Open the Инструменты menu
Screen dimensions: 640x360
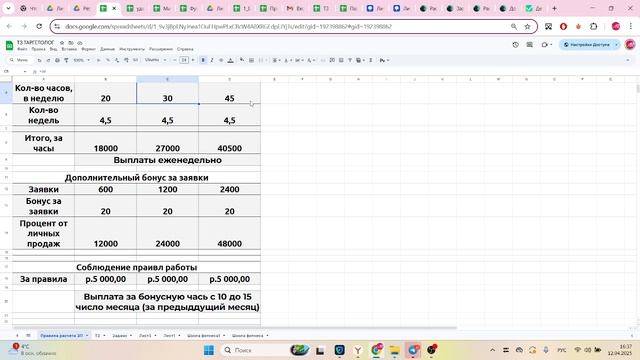pos(132,49)
